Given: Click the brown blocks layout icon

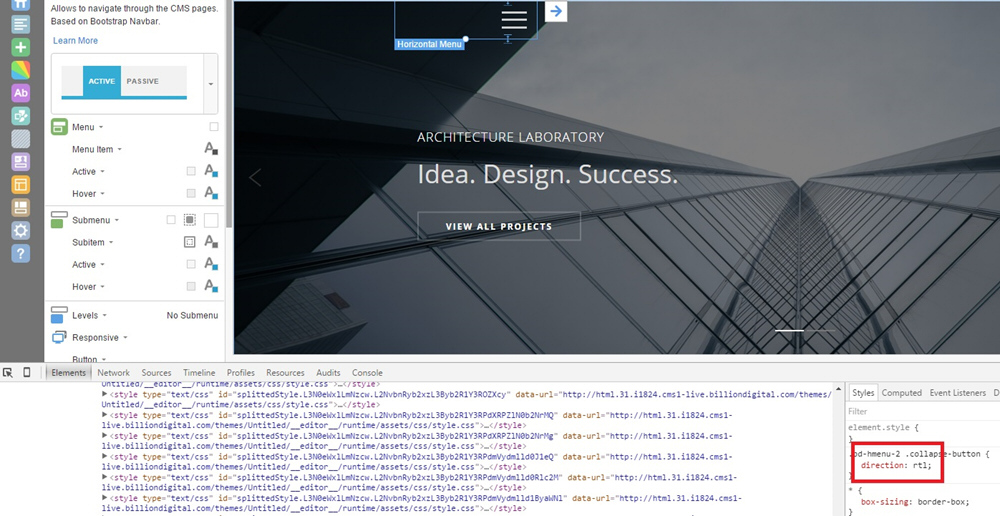Looking at the screenshot, I should 20,208.
